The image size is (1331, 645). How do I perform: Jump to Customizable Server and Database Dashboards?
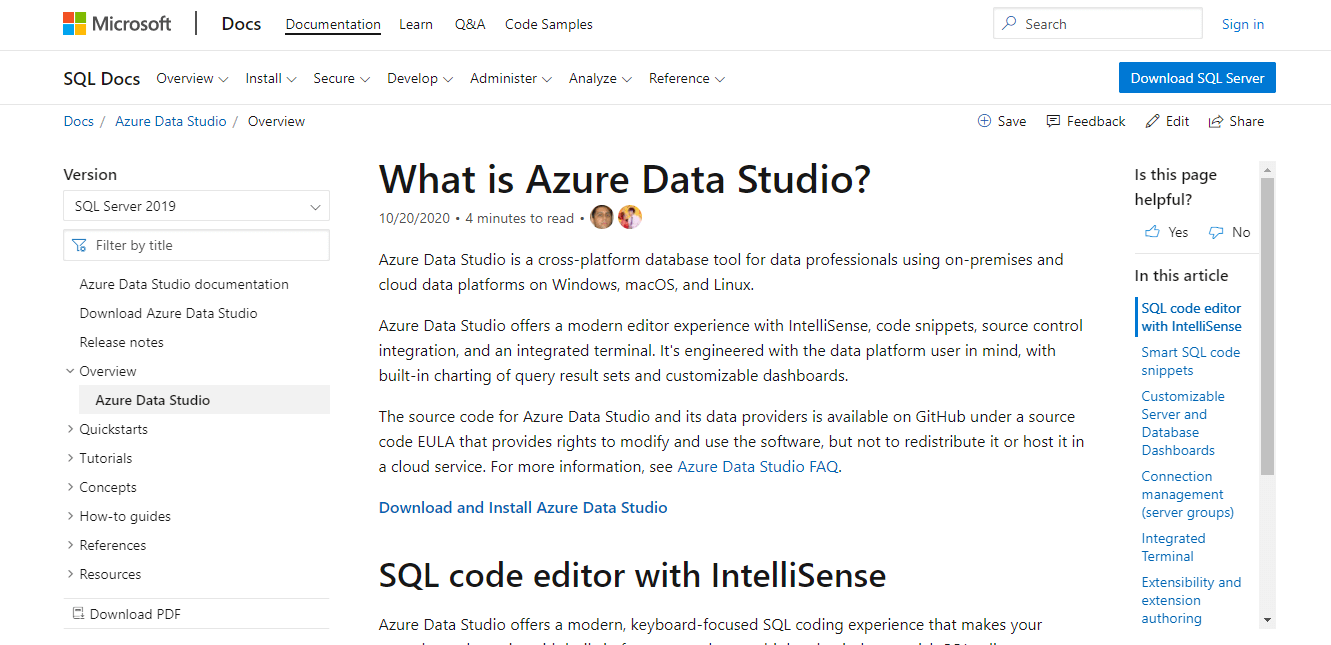[x=1183, y=423]
